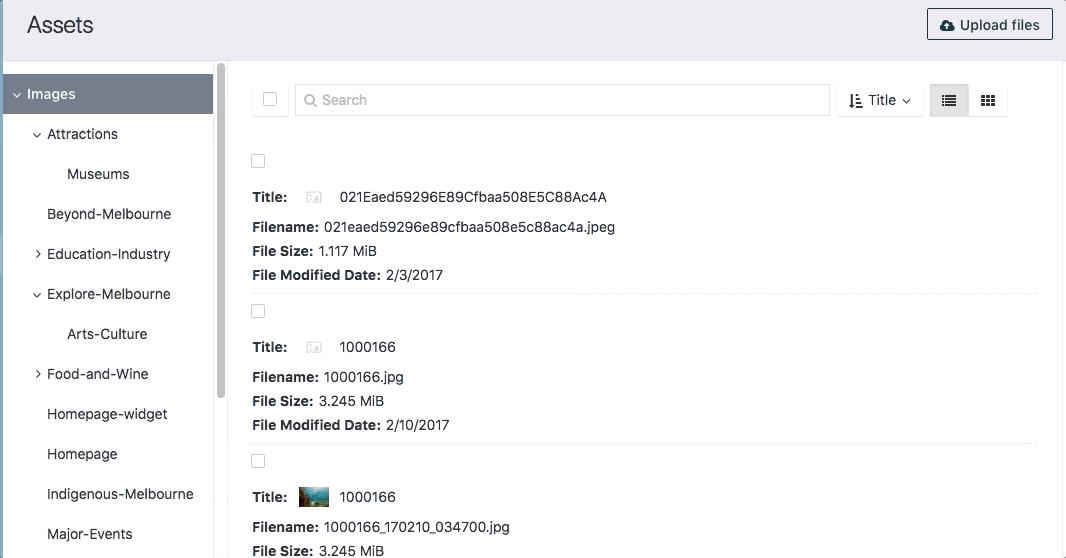Check the box for asset 021Eaed59296E89Cfbaa508E5C88Ac4A
This screenshot has width=1066, height=558.
[258, 161]
